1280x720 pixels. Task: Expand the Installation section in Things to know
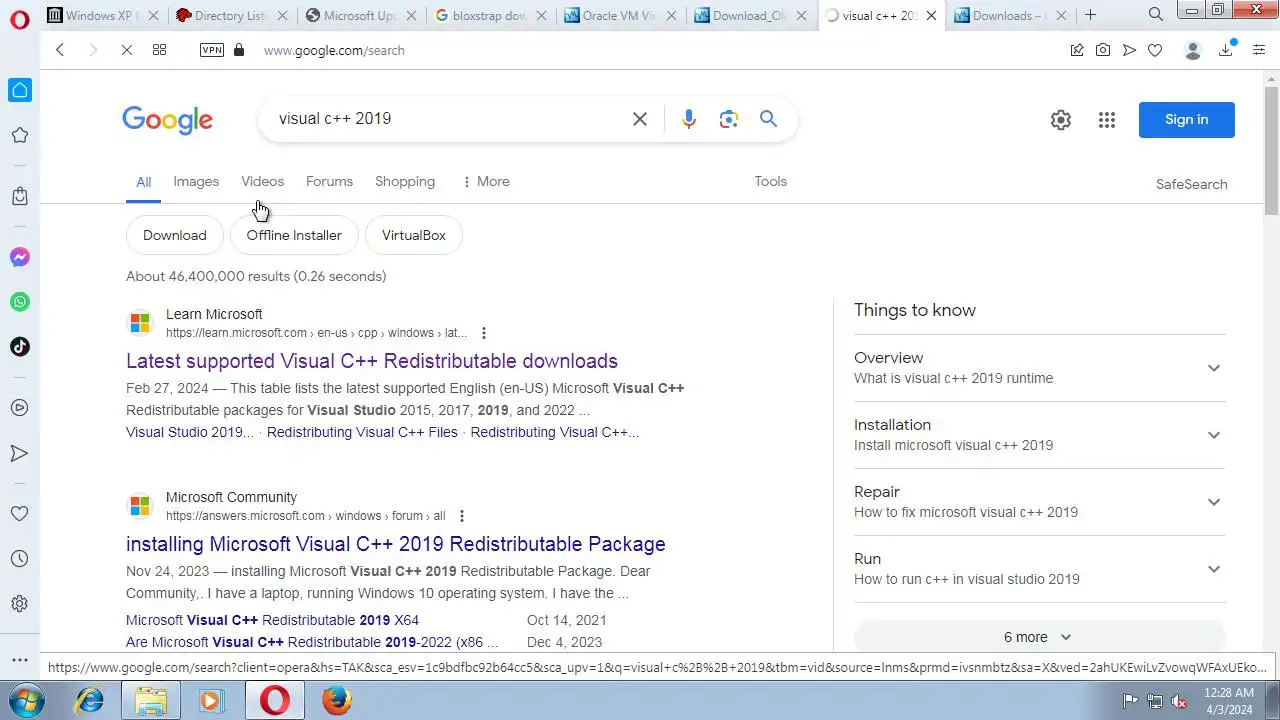point(1040,435)
